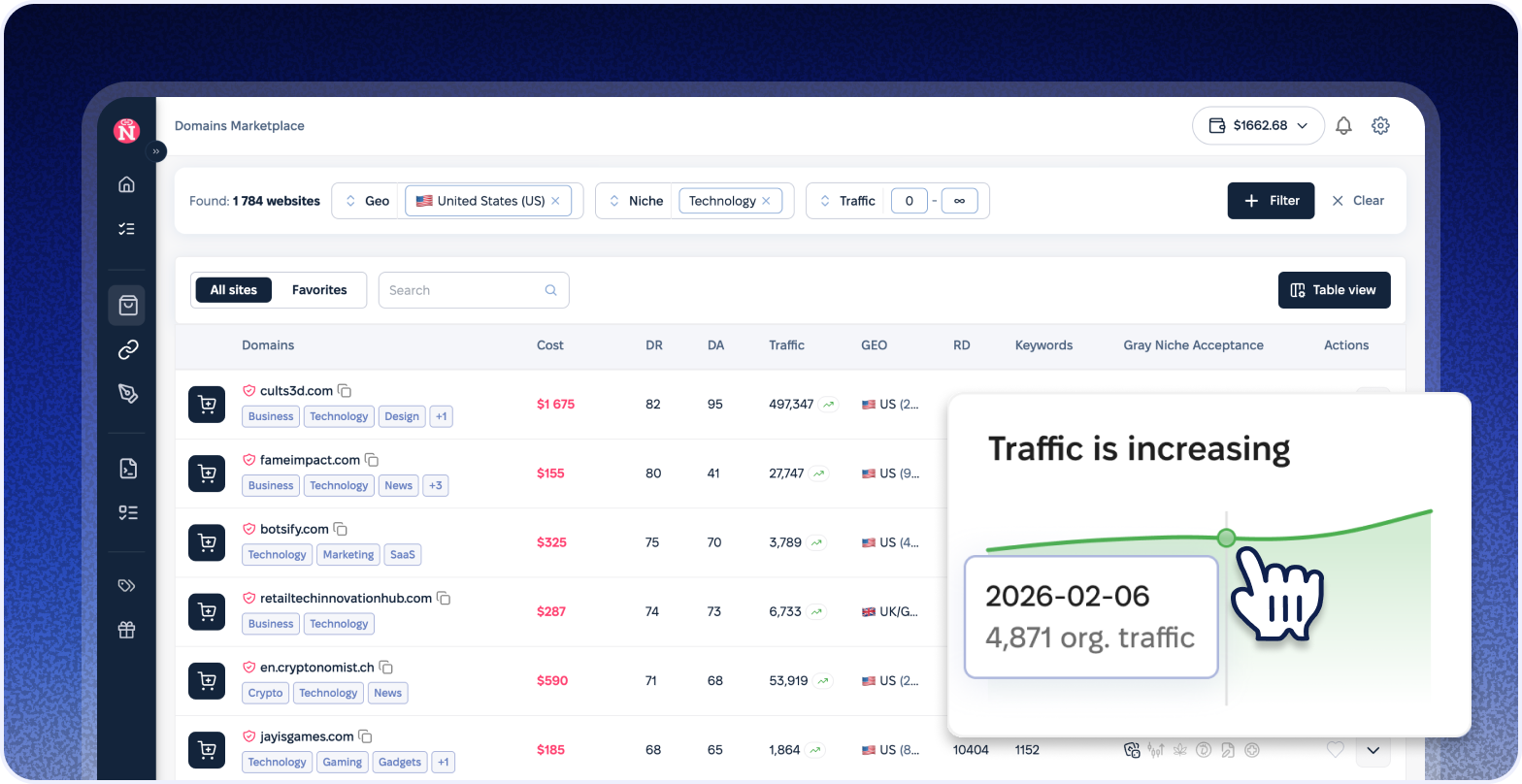Open the marketplace shopping bag sidebar icon

[x=127, y=305]
